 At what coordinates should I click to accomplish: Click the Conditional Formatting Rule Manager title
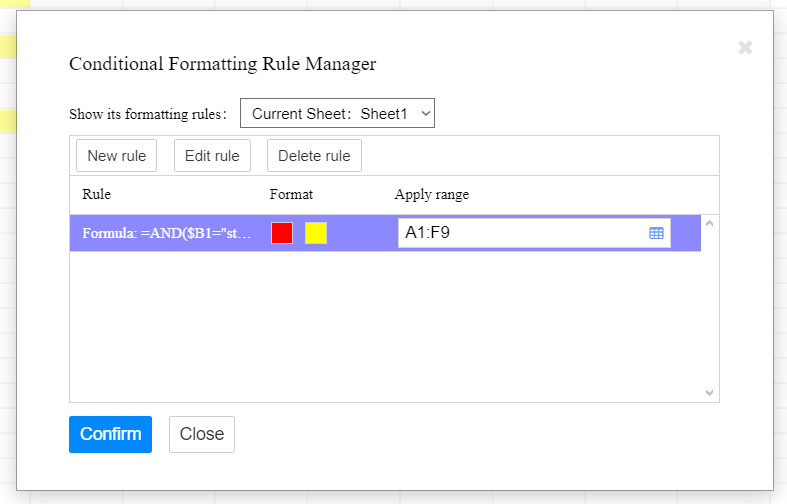click(x=222, y=64)
